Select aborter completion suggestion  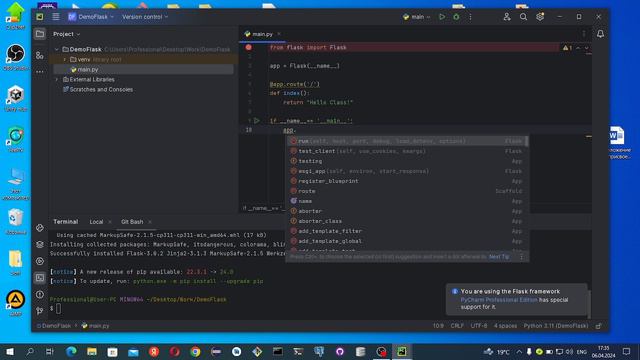point(405,211)
